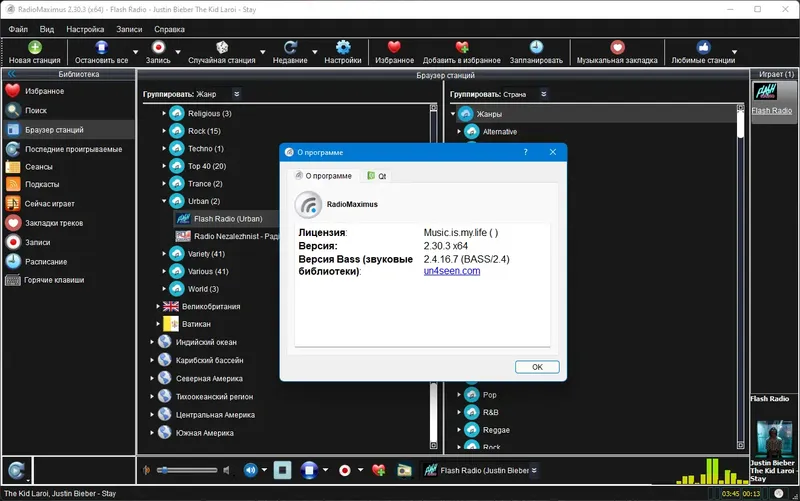Viewport: 800px width, 501px height.
Task: Select Flash Radio (Urban) station row
Action: click(227, 219)
